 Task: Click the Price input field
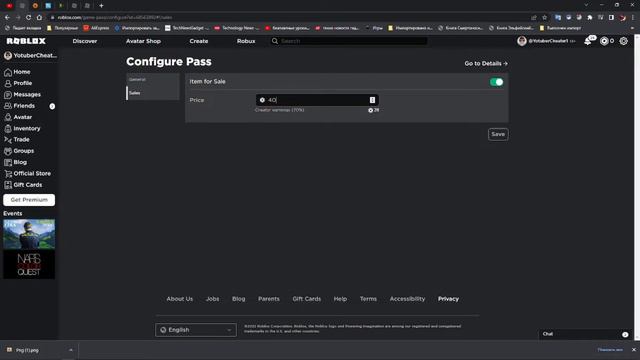(x=317, y=100)
